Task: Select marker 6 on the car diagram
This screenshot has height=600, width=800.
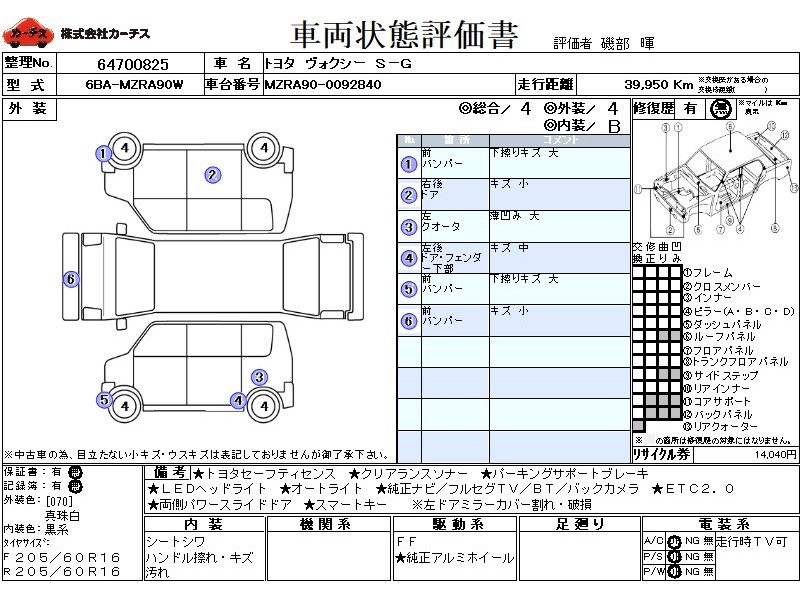Action: [x=71, y=279]
